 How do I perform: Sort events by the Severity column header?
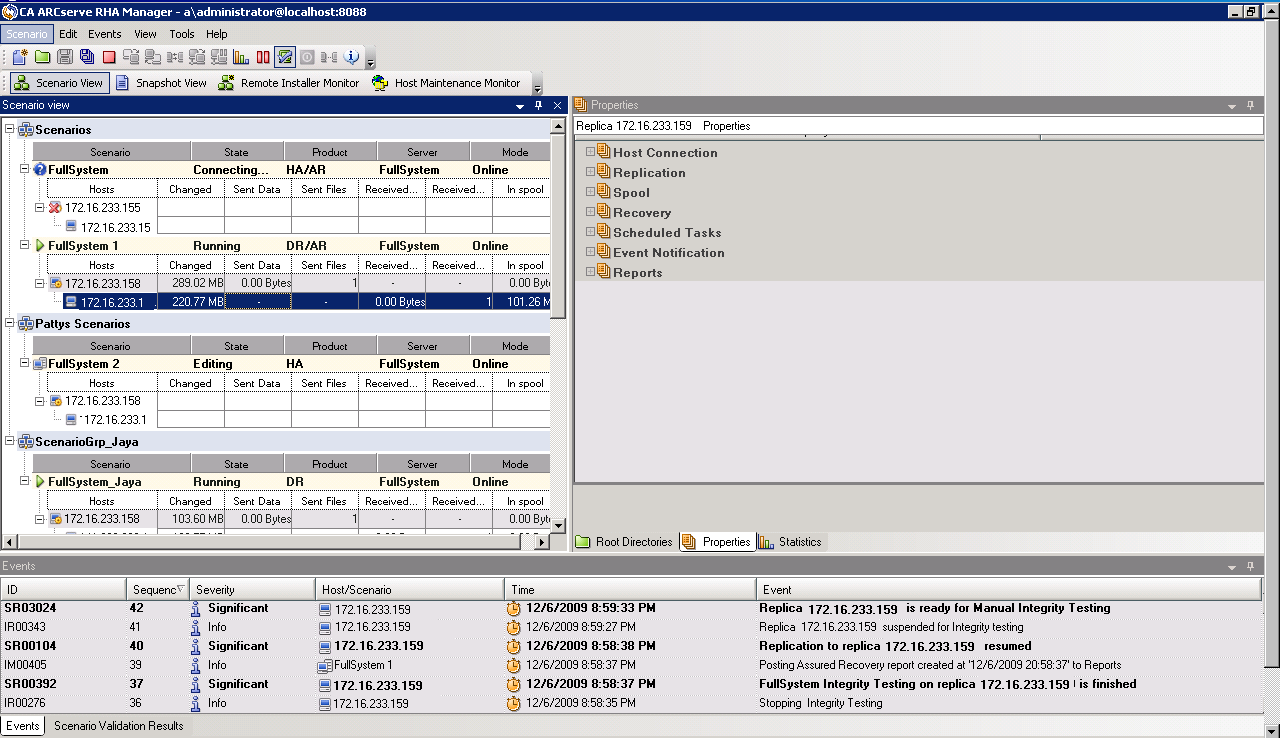251,589
